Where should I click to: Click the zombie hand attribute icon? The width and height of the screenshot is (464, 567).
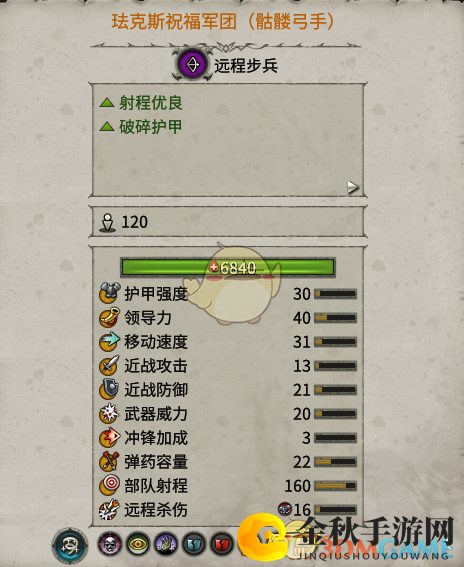pos(166,544)
